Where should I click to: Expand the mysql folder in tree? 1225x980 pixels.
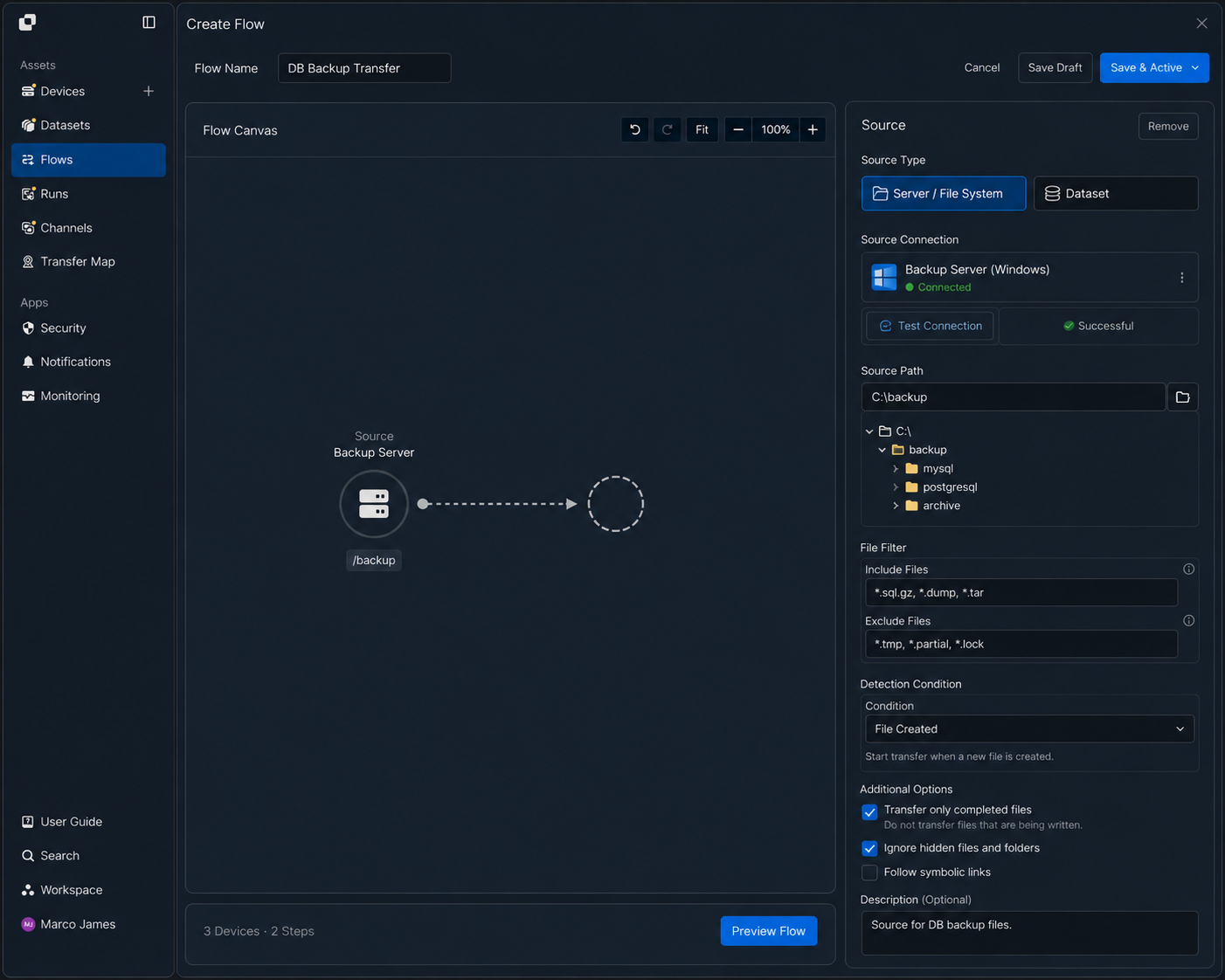tap(896, 469)
